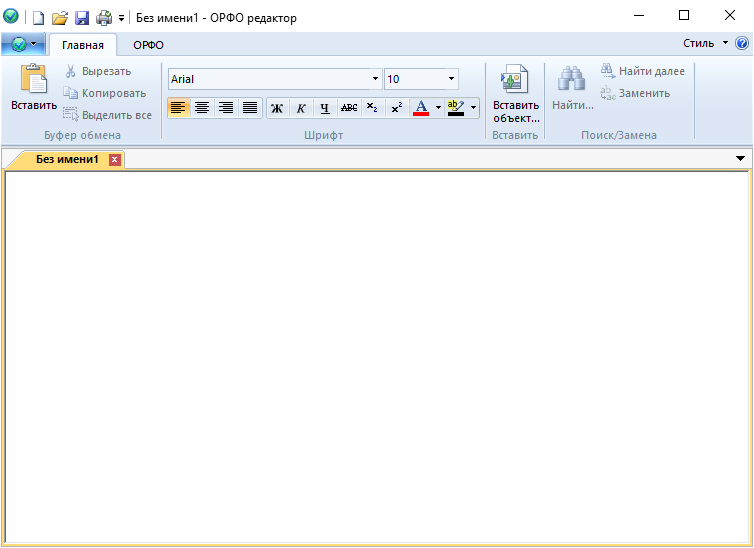Open the font size dropdown showing 10
Viewport: 754px width, 548px height.
coord(451,79)
